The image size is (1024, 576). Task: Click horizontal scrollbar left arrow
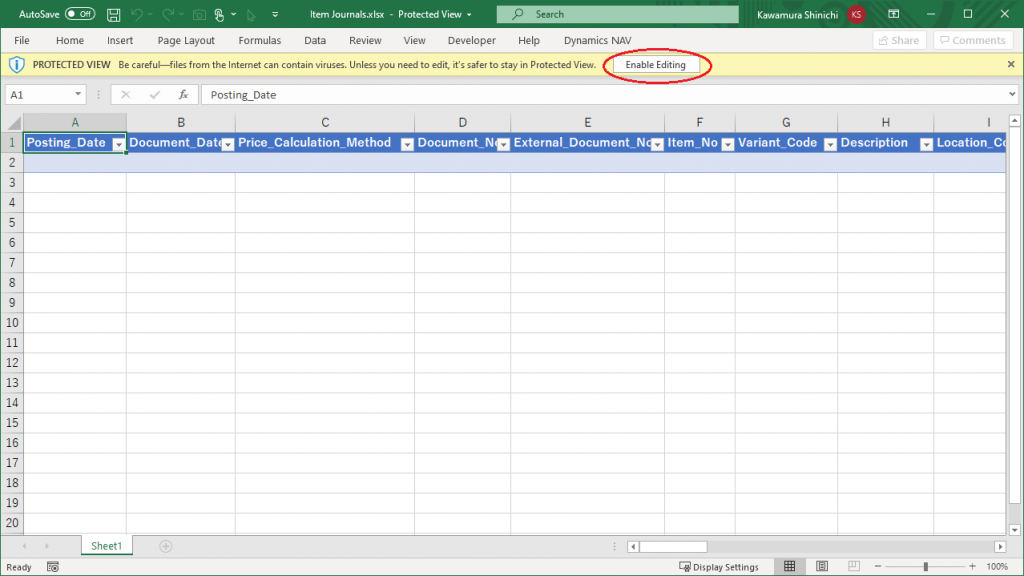633,547
